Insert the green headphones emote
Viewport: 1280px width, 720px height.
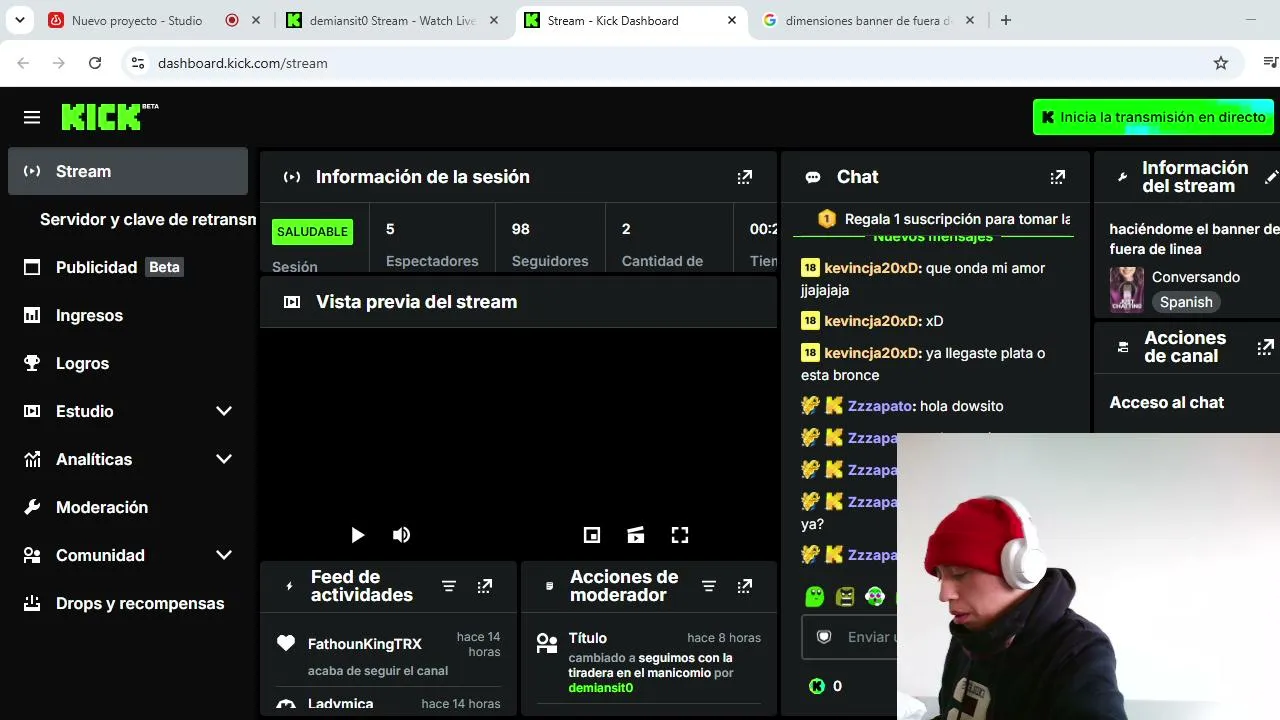coord(875,597)
